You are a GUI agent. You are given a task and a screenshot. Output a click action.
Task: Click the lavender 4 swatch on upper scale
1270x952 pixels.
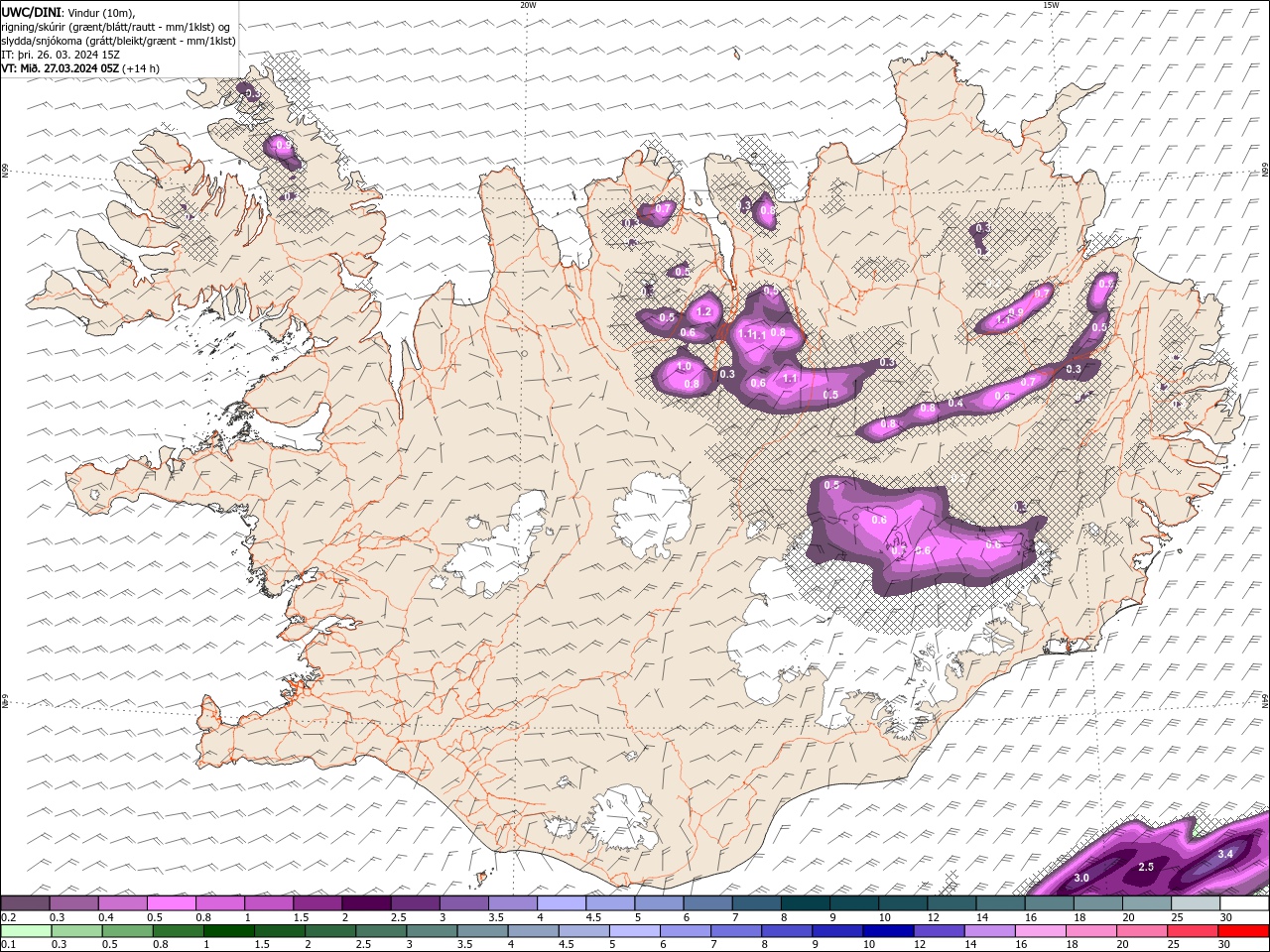(x=561, y=903)
